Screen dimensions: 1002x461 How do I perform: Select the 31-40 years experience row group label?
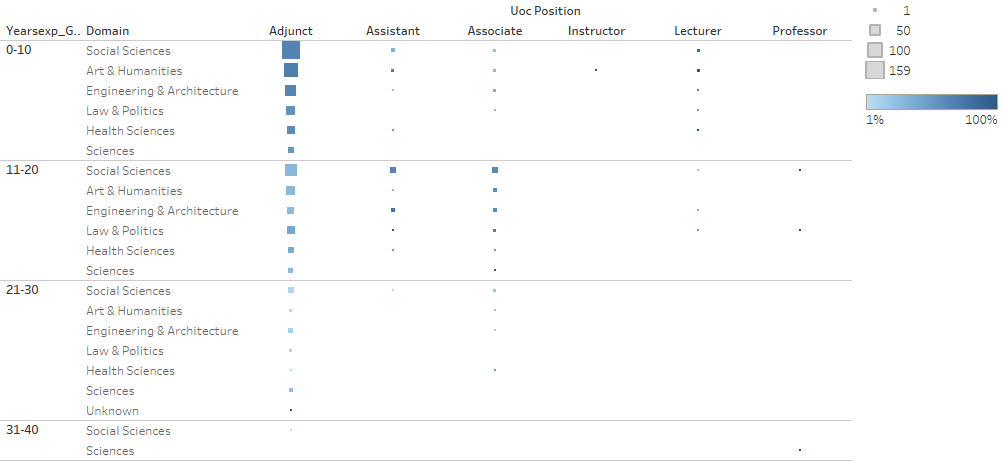pyautogui.click(x=22, y=430)
